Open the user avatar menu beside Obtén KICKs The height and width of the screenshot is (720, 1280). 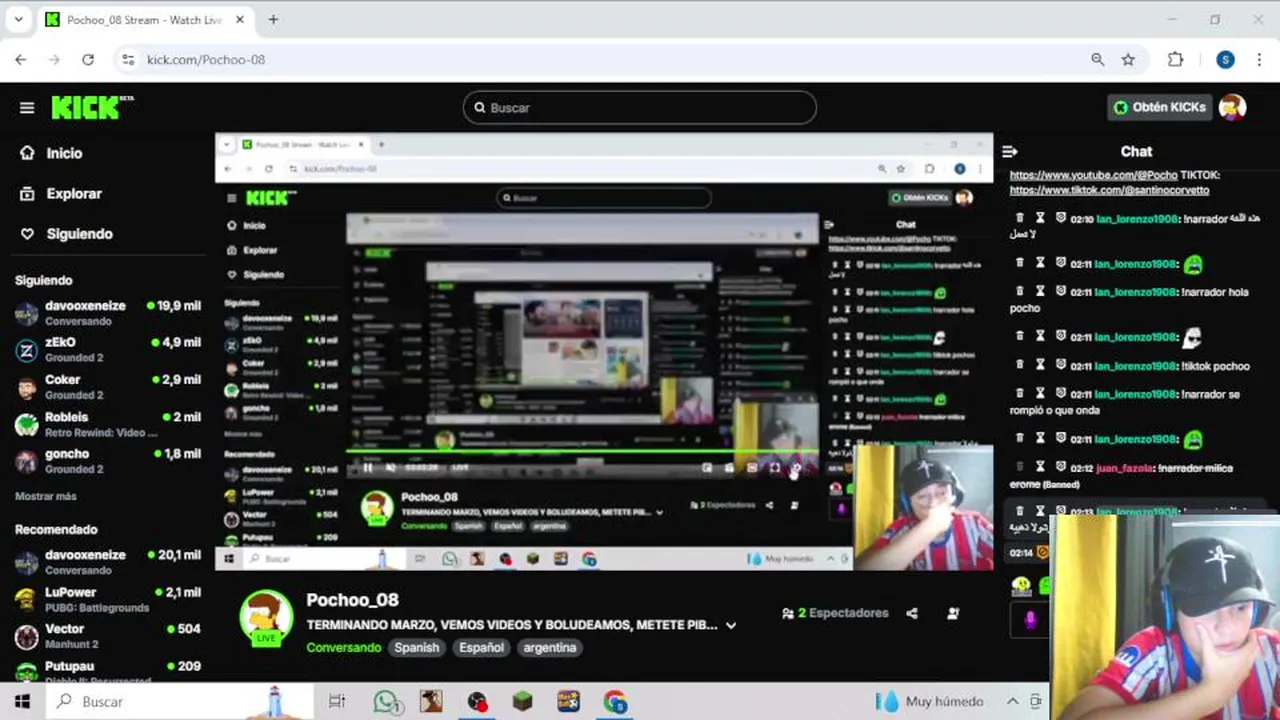[x=1232, y=107]
